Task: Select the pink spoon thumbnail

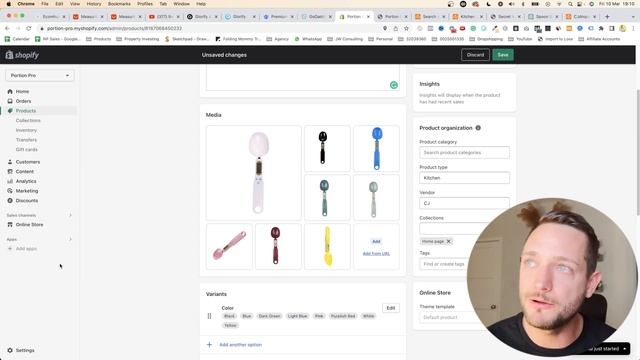Action: [229, 247]
